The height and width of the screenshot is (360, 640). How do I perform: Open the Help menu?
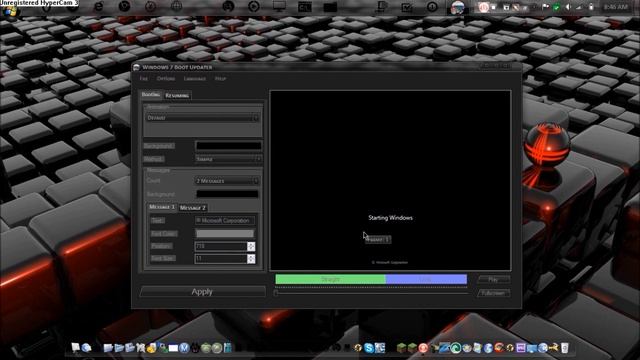[x=220, y=78]
